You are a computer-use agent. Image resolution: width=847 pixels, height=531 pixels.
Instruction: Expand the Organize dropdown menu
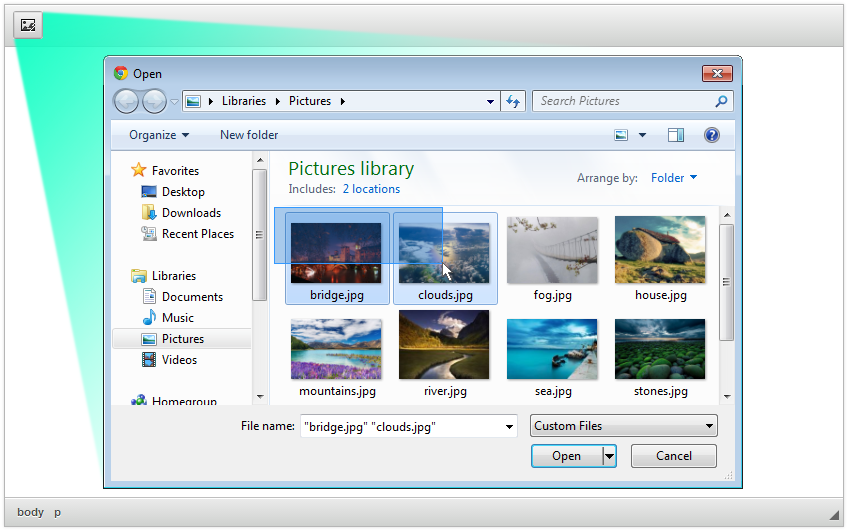click(x=159, y=135)
